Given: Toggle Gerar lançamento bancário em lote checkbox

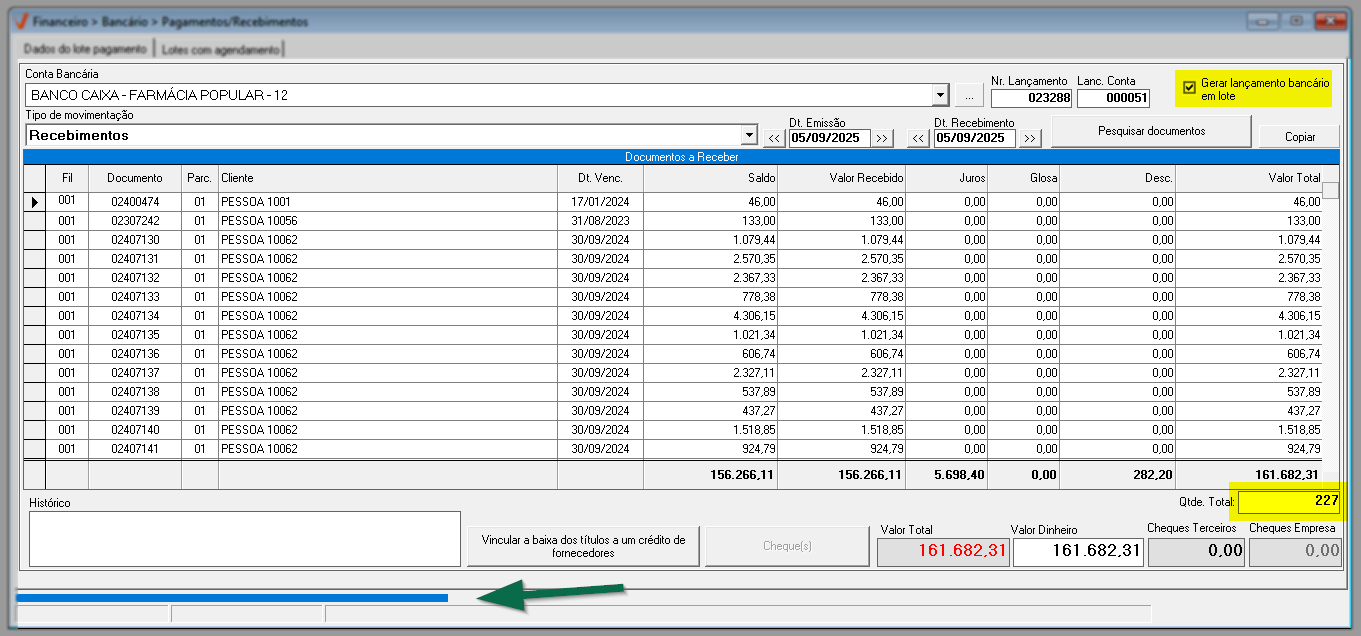Looking at the screenshot, I should click(1189, 88).
